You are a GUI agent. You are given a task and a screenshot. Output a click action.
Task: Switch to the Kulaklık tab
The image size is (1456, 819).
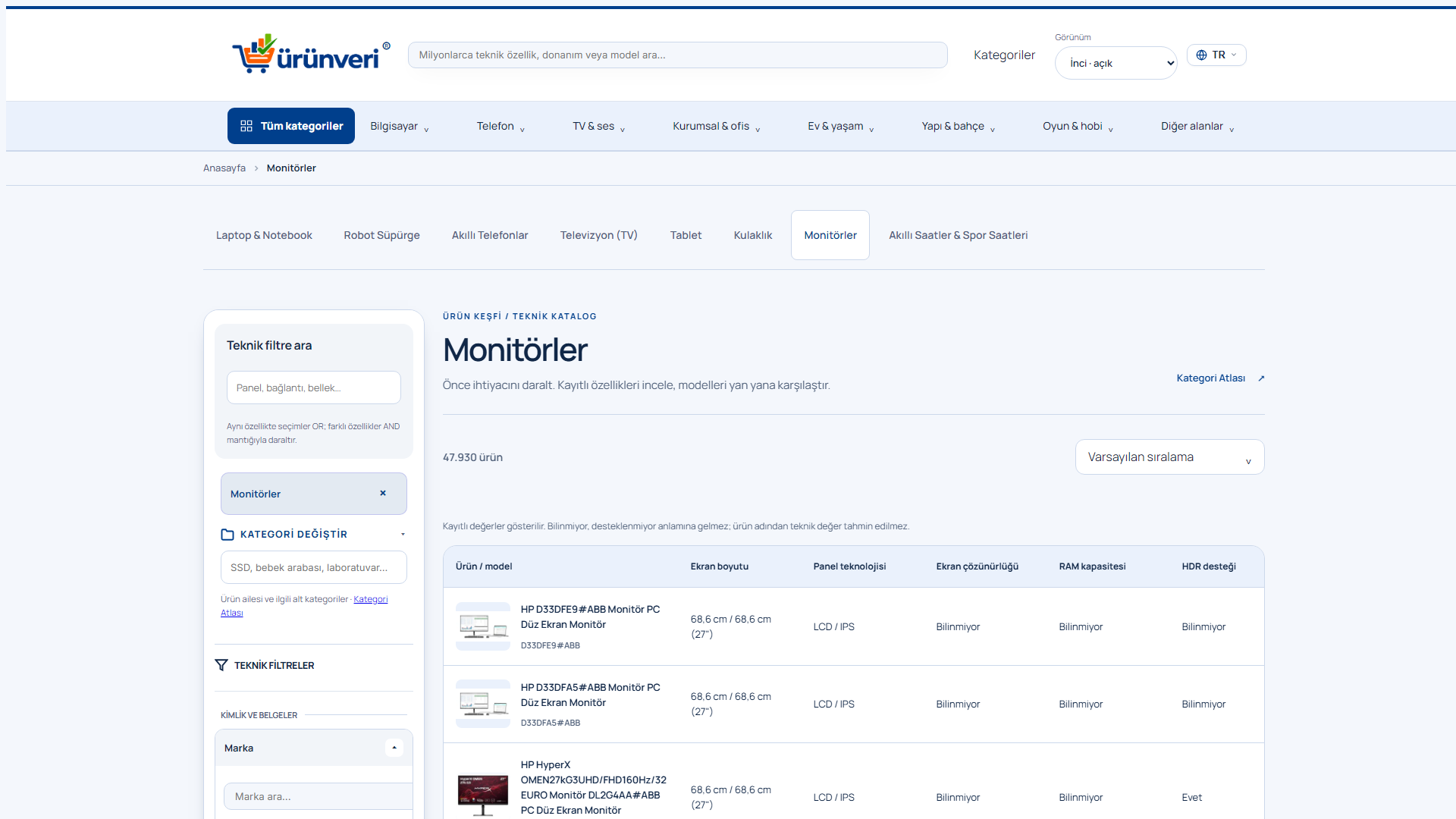click(x=753, y=235)
